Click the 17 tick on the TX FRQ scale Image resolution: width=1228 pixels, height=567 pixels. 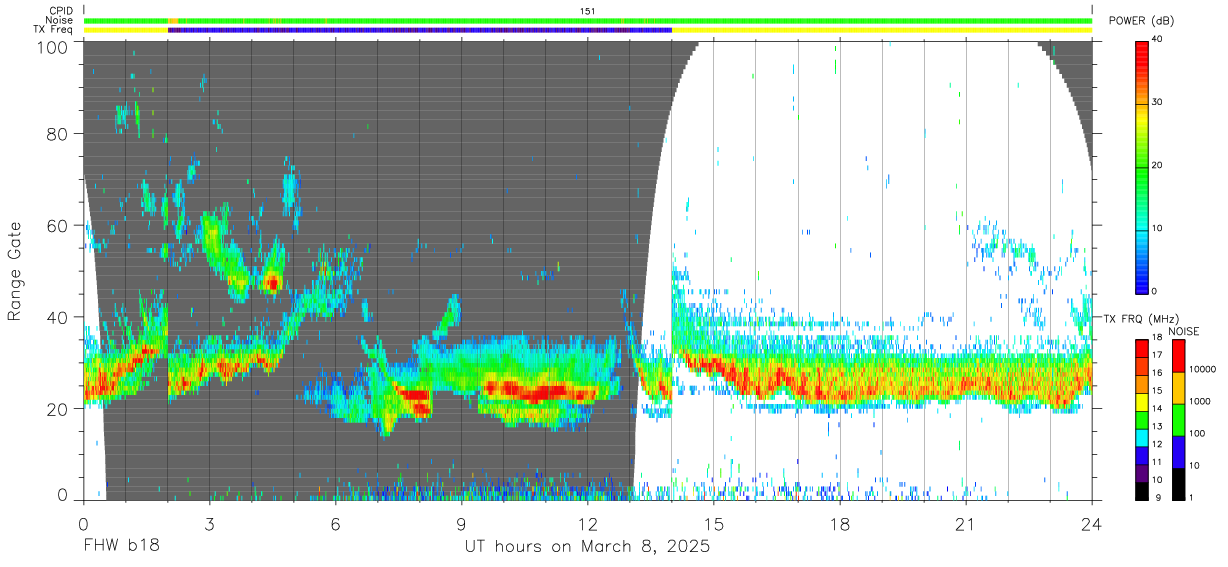(x=1159, y=355)
